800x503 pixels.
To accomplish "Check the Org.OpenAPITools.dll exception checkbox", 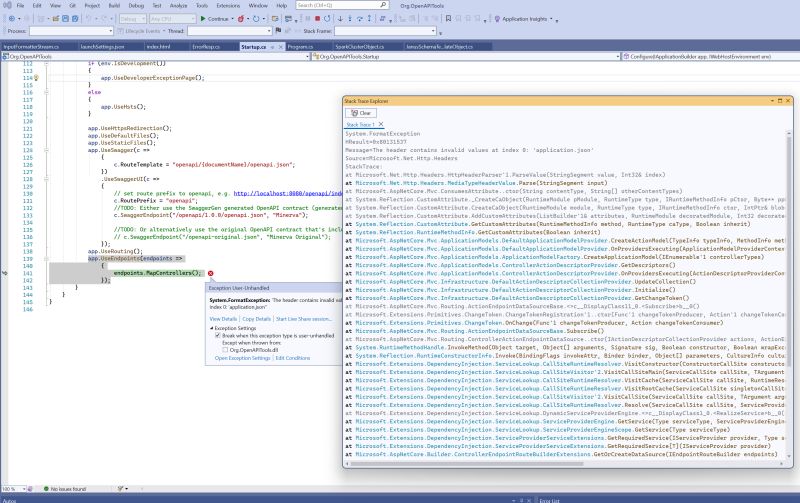I will tap(225, 349).
